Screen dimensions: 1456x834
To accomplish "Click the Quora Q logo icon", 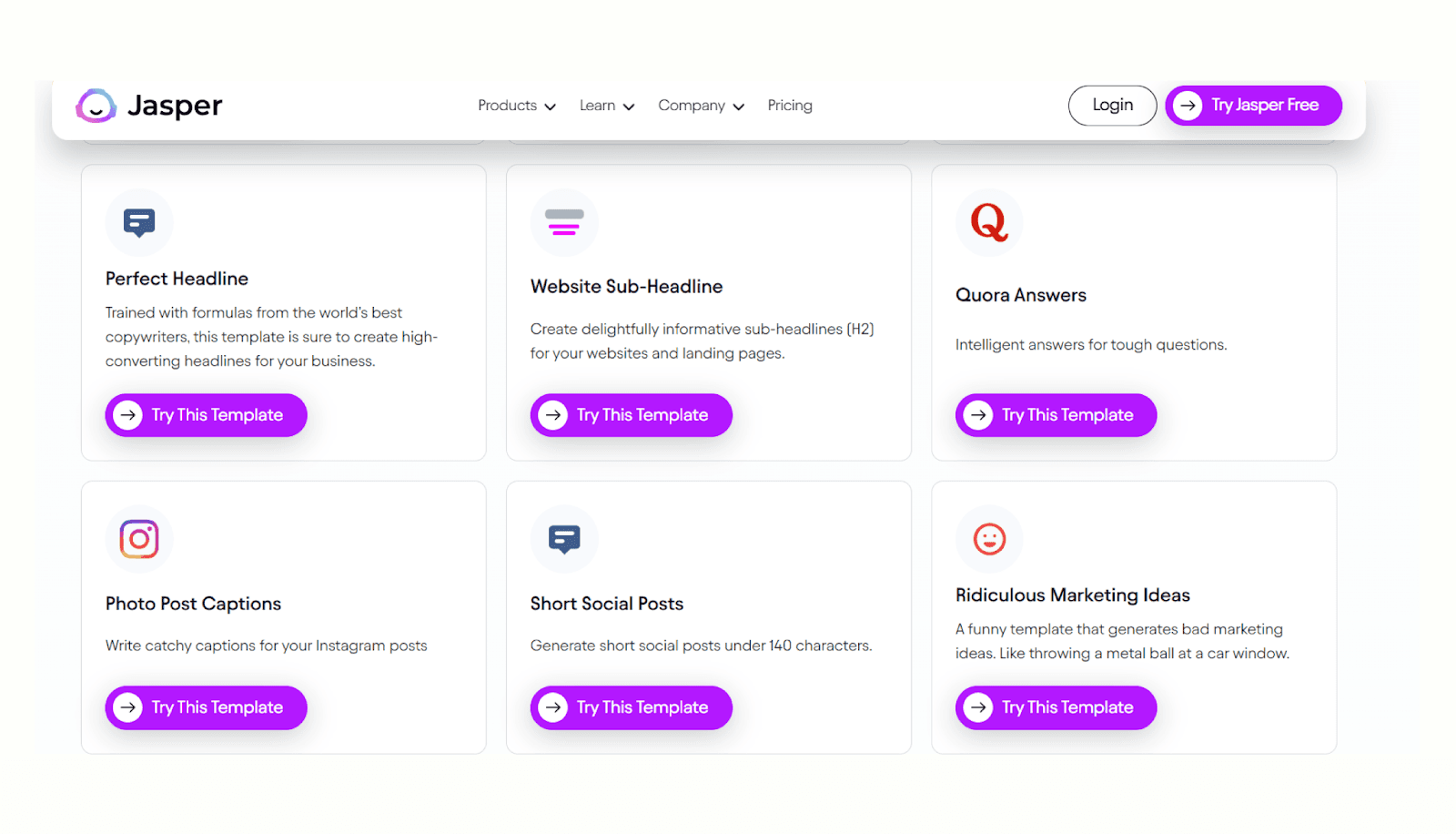I will click(989, 222).
